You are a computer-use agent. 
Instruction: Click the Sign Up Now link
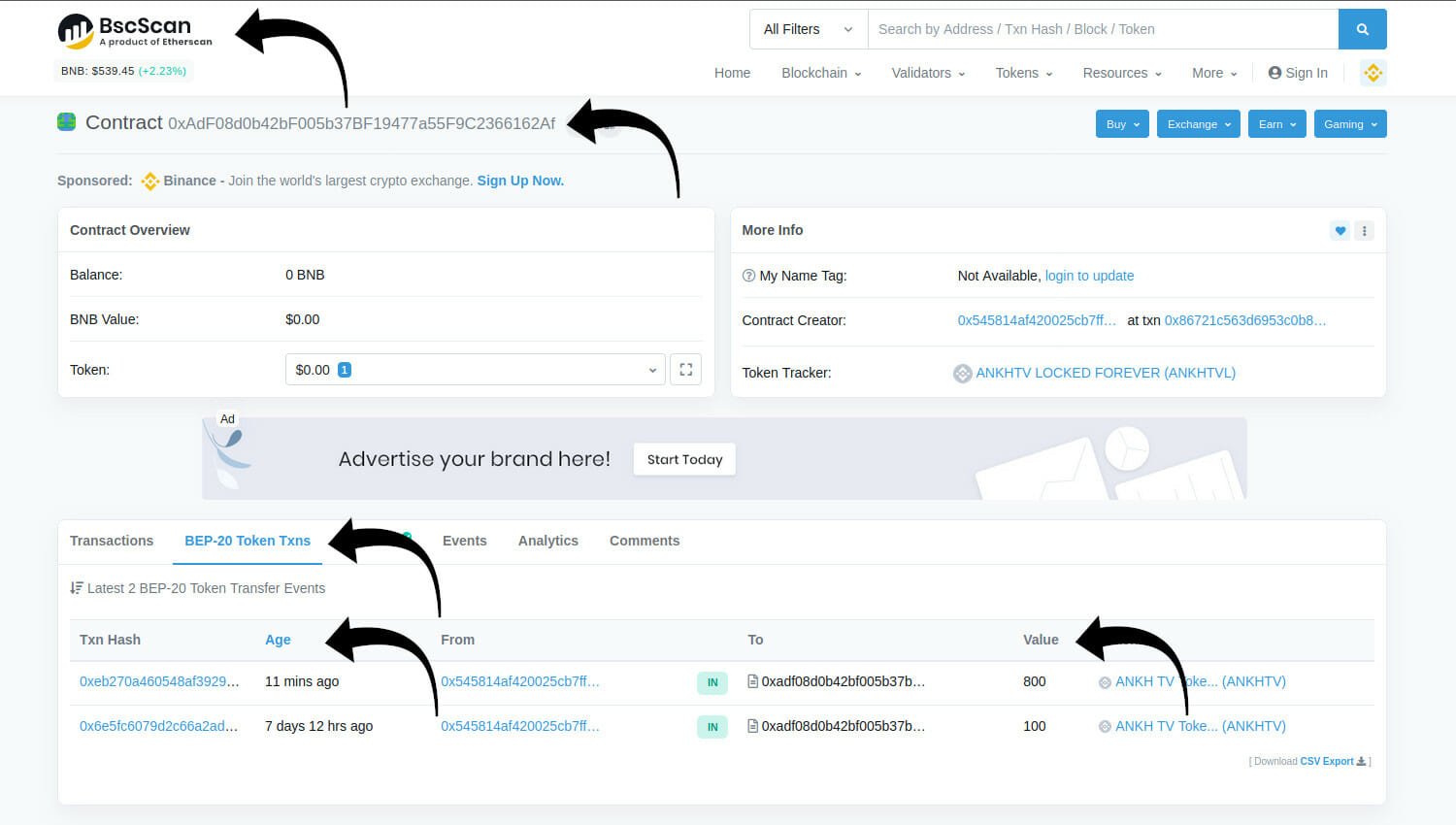[x=520, y=181]
